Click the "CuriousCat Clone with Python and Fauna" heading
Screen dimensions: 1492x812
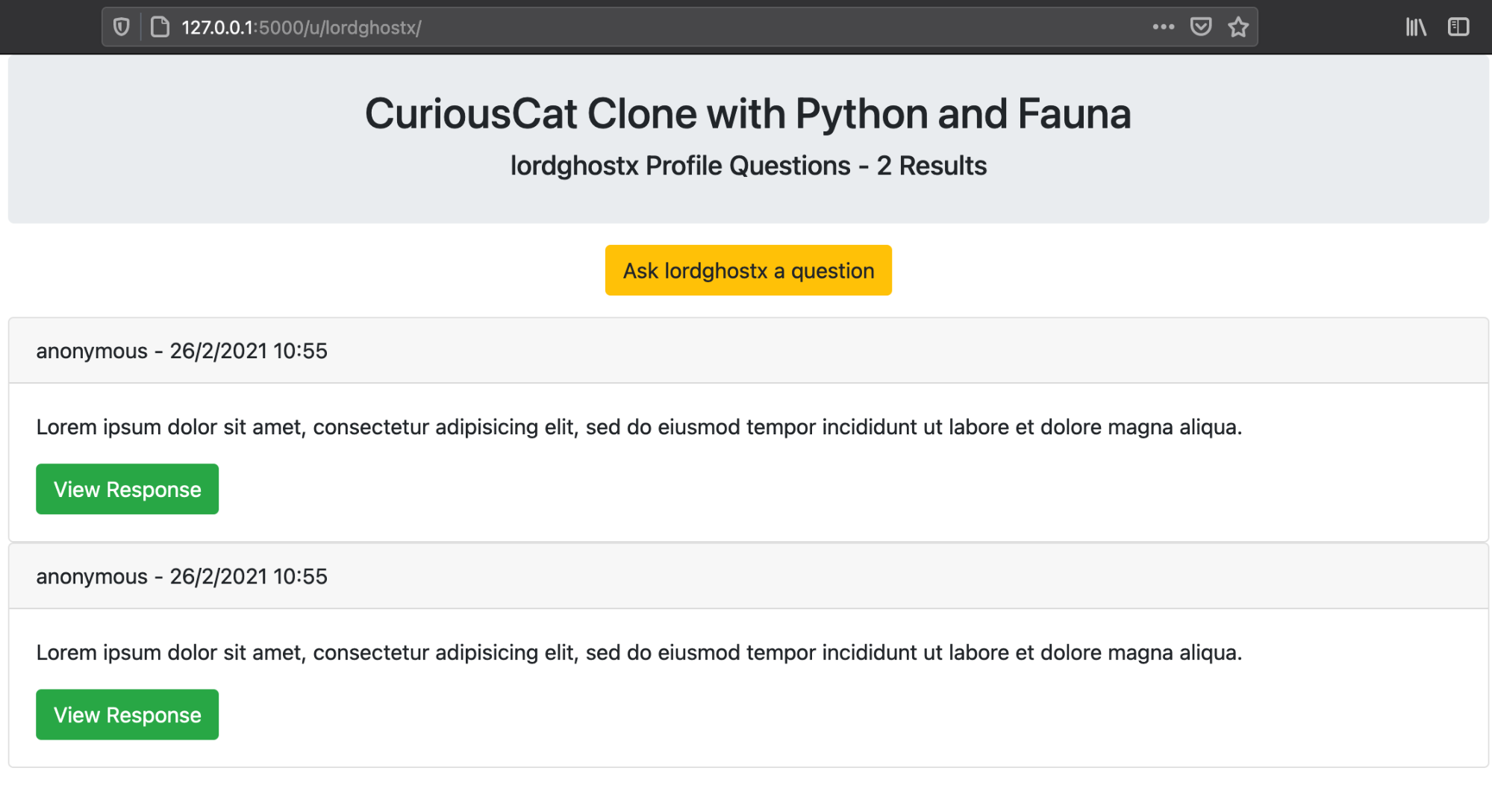pyautogui.click(x=747, y=113)
